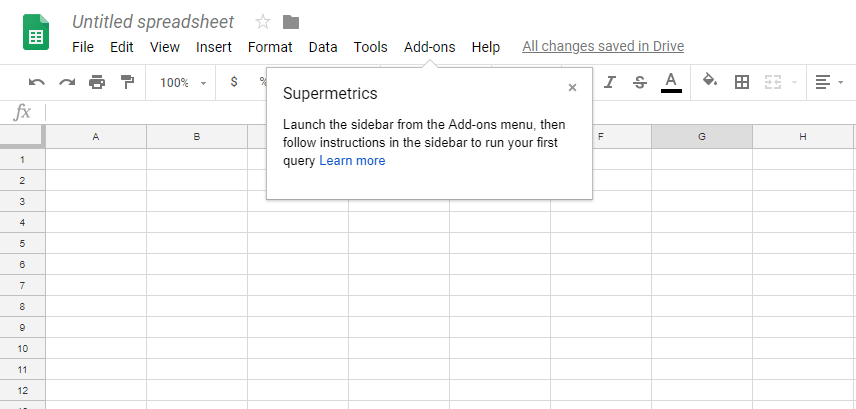Image resolution: width=856 pixels, height=409 pixels.
Task: Print the spreadsheet with the printer icon
Action: pos(97,82)
